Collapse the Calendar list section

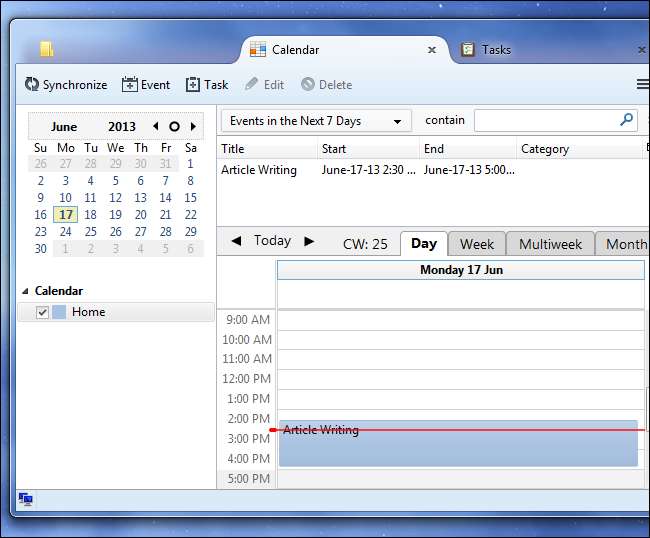[25, 291]
